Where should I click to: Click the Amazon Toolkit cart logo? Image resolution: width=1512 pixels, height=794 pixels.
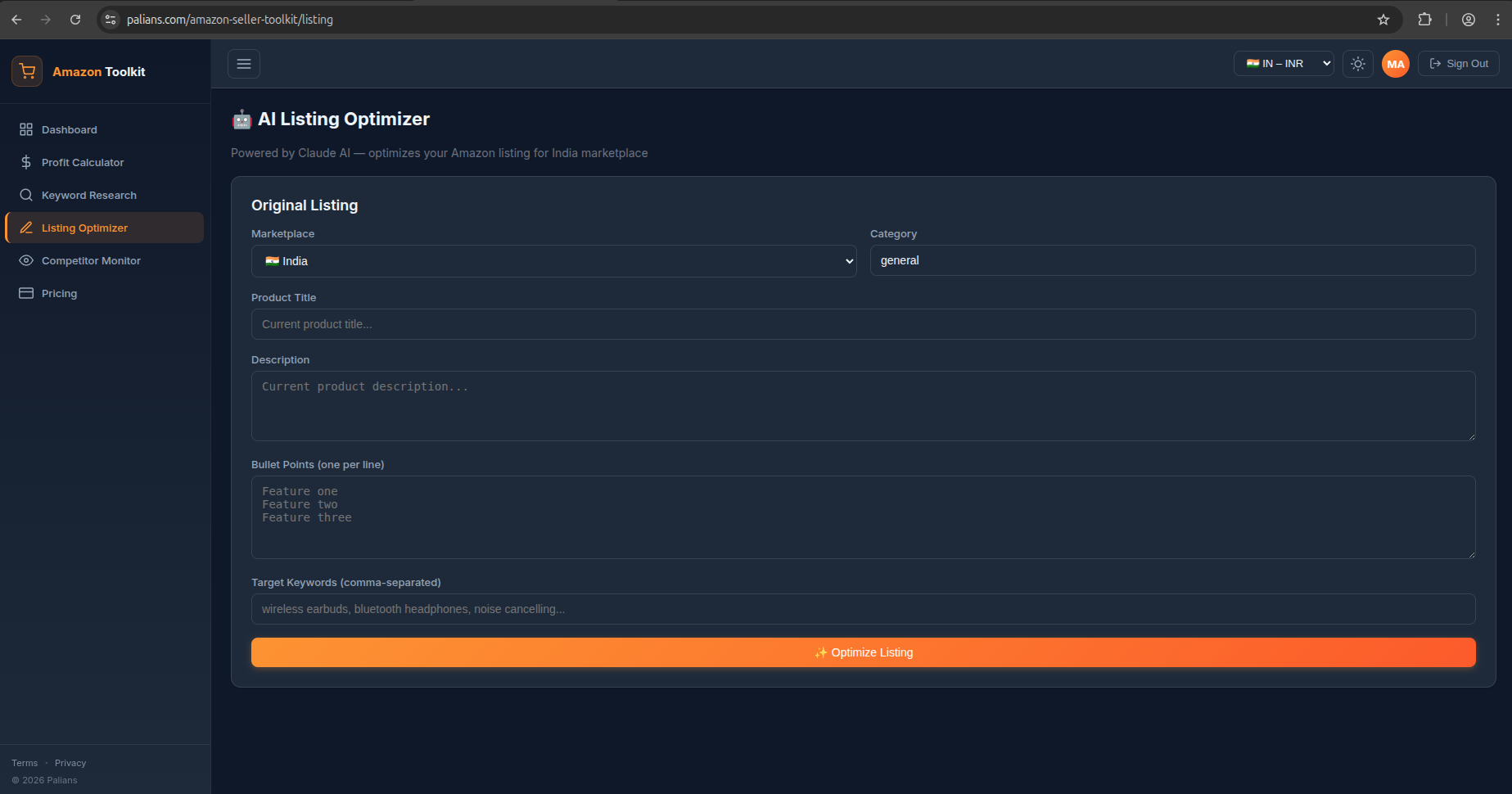click(x=26, y=71)
